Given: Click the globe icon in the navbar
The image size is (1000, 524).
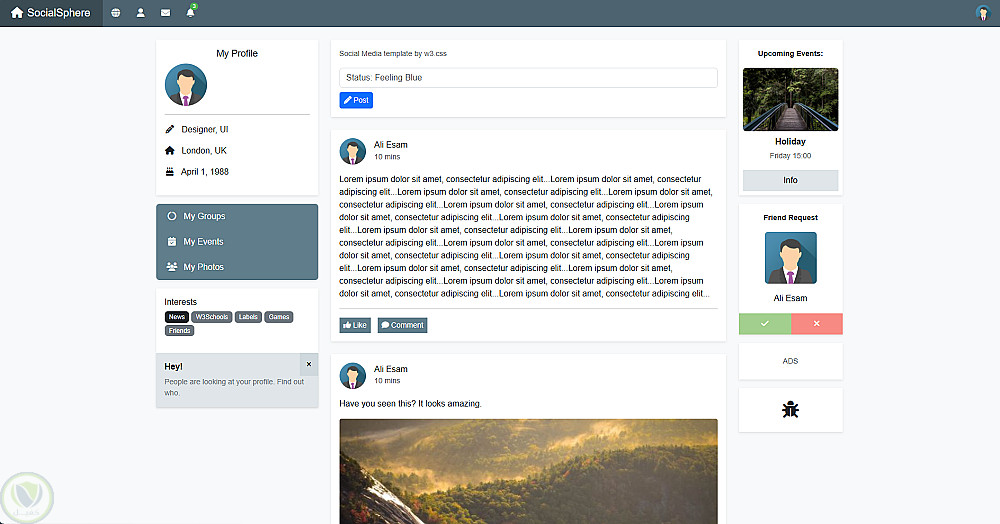Looking at the screenshot, I should (x=116, y=13).
